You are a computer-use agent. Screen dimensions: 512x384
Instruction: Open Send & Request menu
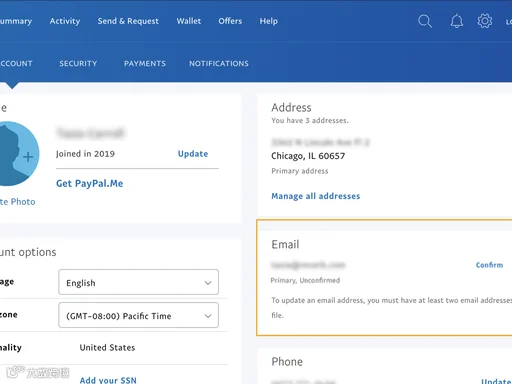tap(128, 21)
